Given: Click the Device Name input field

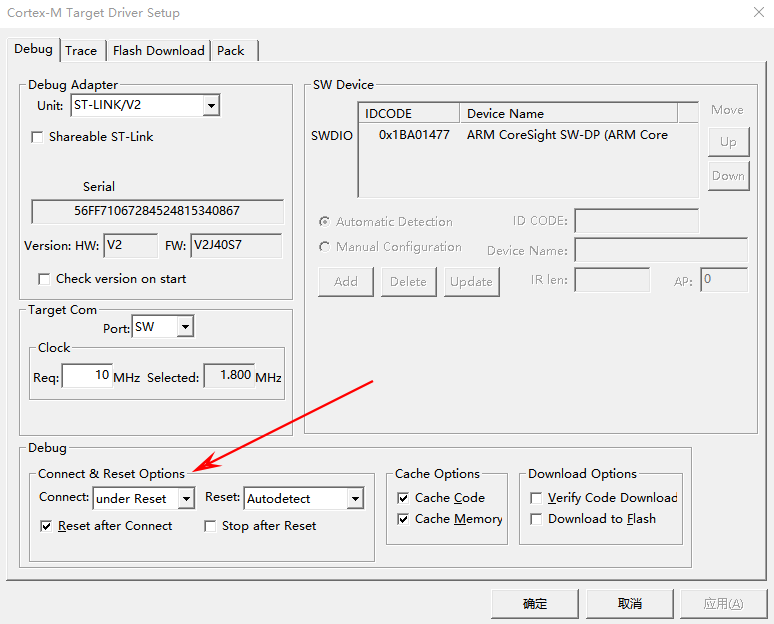Looking at the screenshot, I should tap(661, 250).
